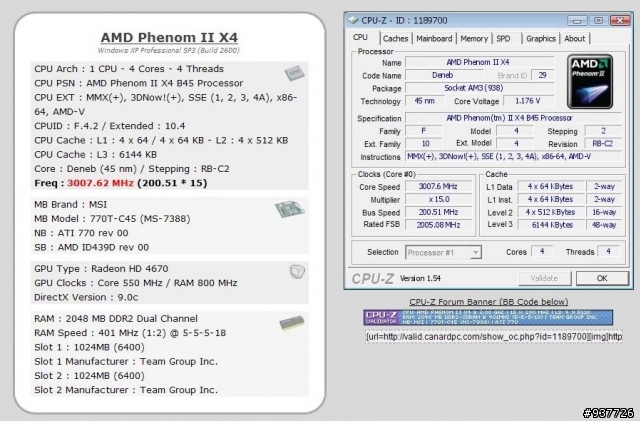Open the Graphics tab
The image size is (640, 421).
tap(541, 39)
